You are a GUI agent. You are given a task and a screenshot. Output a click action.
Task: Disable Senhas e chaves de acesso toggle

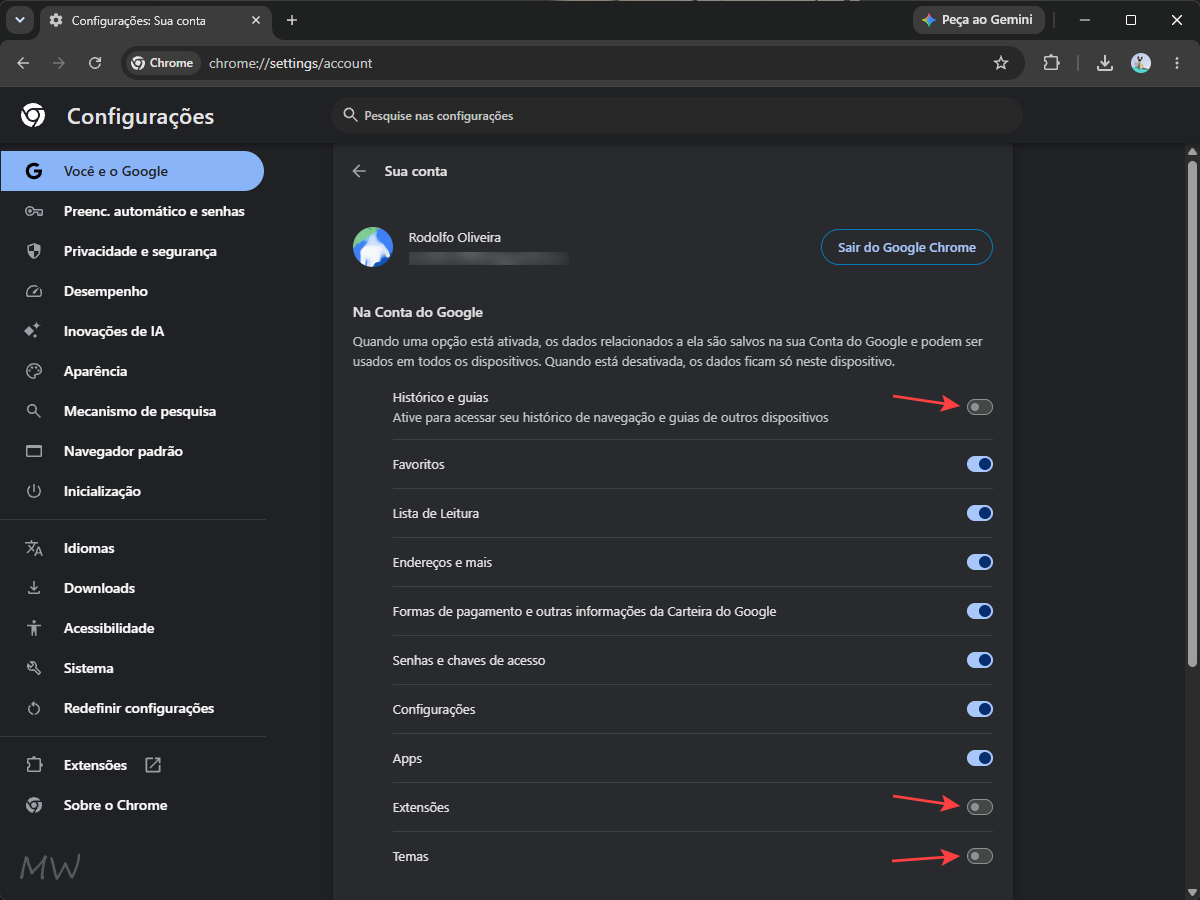[x=980, y=660]
